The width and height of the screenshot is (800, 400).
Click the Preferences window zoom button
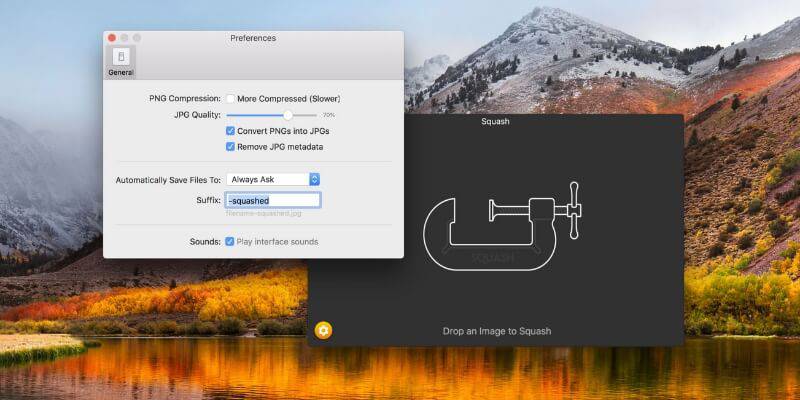pyautogui.click(x=137, y=38)
